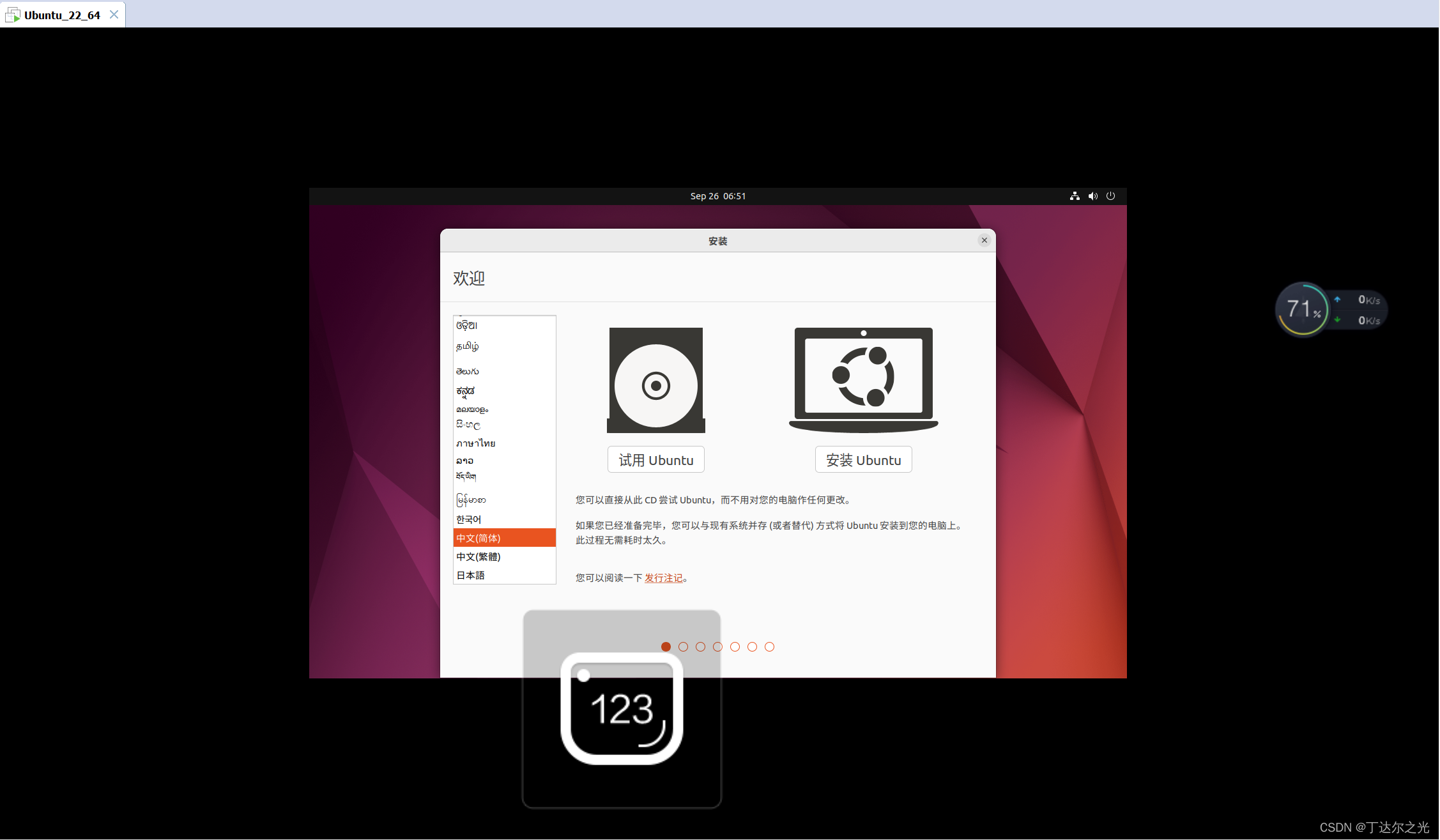Select ภาษาไทย in the language list
The height and width of the screenshot is (840, 1440).
click(x=504, y=443)
